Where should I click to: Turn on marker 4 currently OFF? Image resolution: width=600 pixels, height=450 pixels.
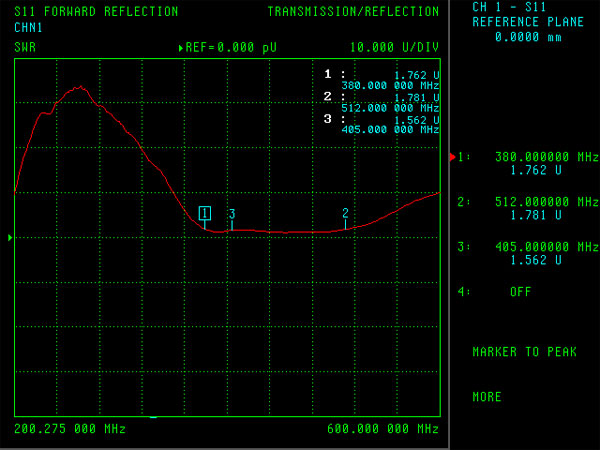[494, 292]
